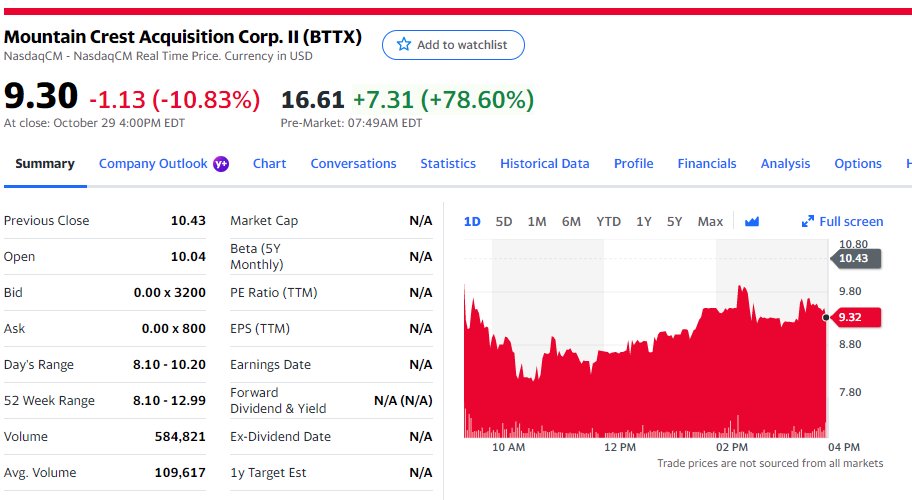The image size is (912, 500).
Task: Click the Add to watchlist button
Action: tap(453, 45)
